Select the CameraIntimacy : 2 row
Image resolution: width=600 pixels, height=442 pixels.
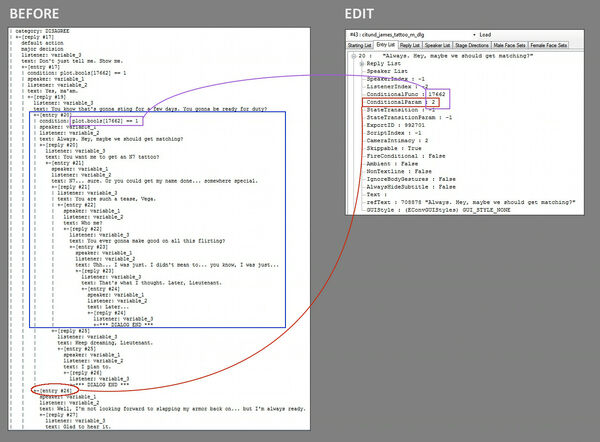[397, 140]
